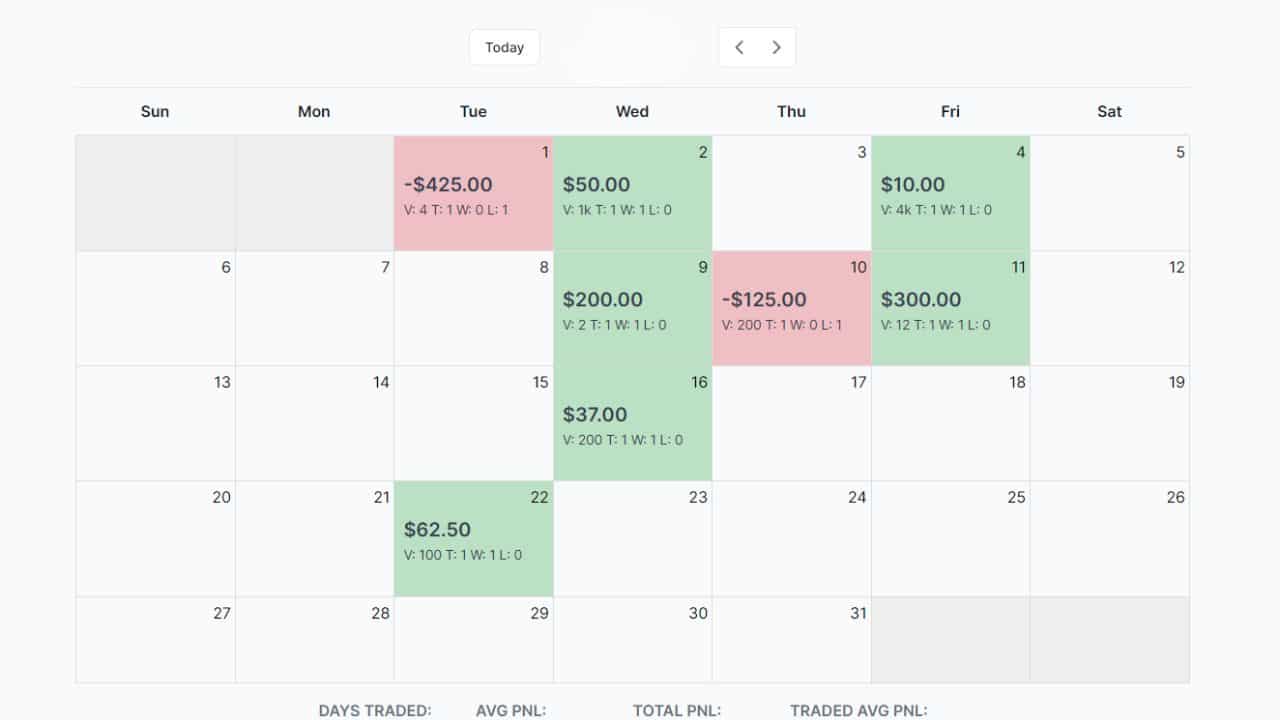The image size is (1280, 720).
Task: Click the DAYS TRADED label
Action: coord(375,710)
